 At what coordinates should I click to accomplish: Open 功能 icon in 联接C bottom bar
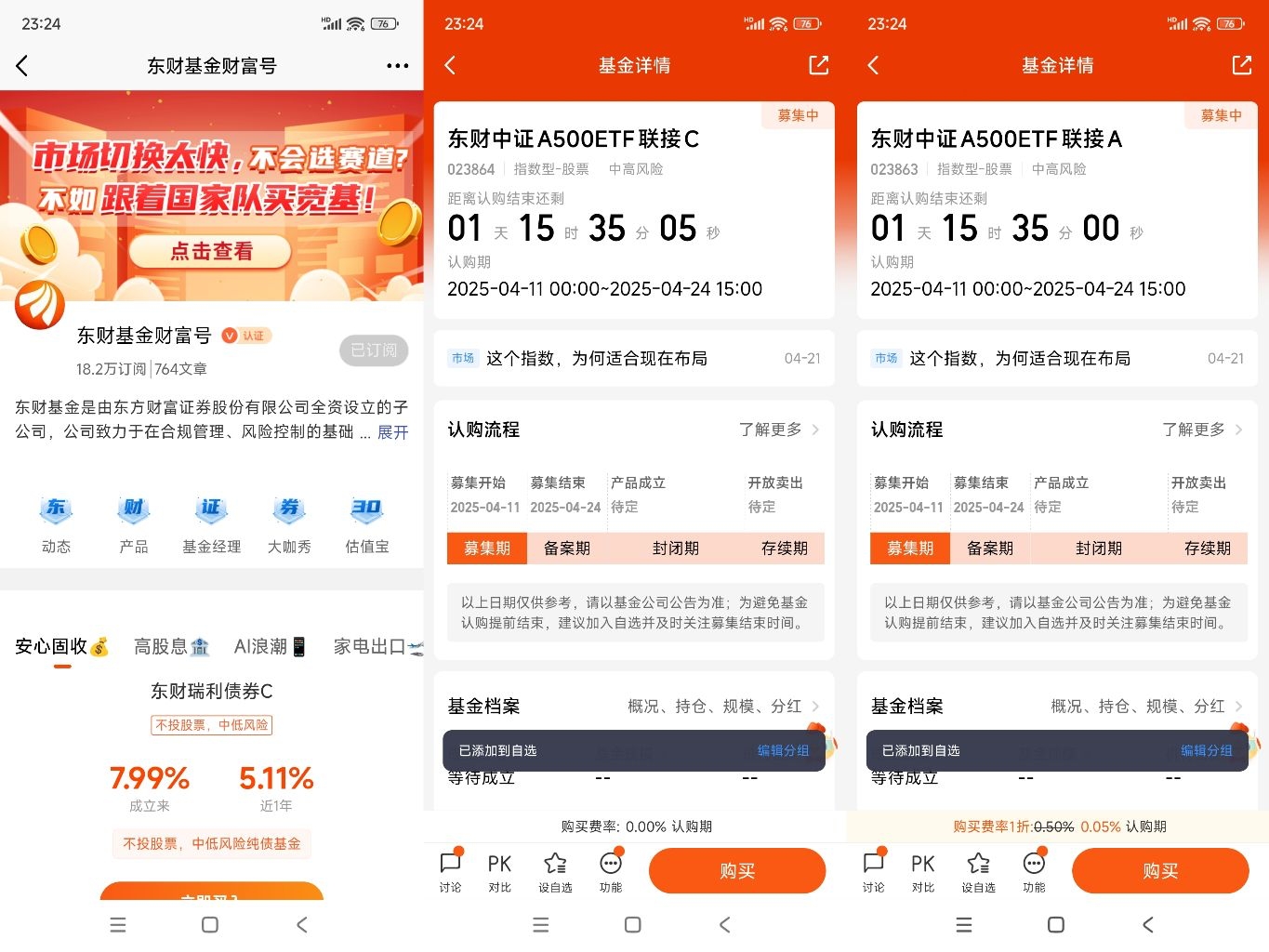tap(611, 872)
